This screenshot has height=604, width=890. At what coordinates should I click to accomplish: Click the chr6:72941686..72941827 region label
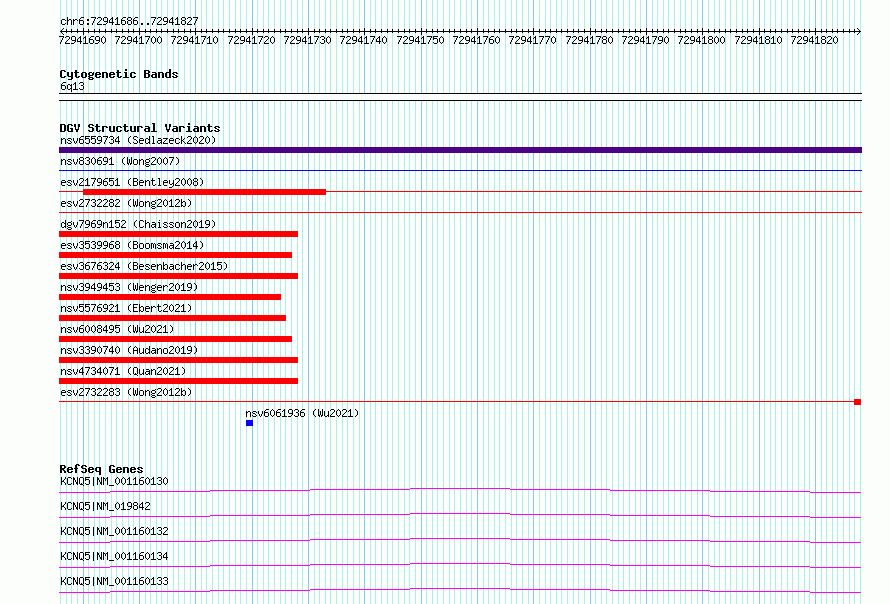point(129,21)
